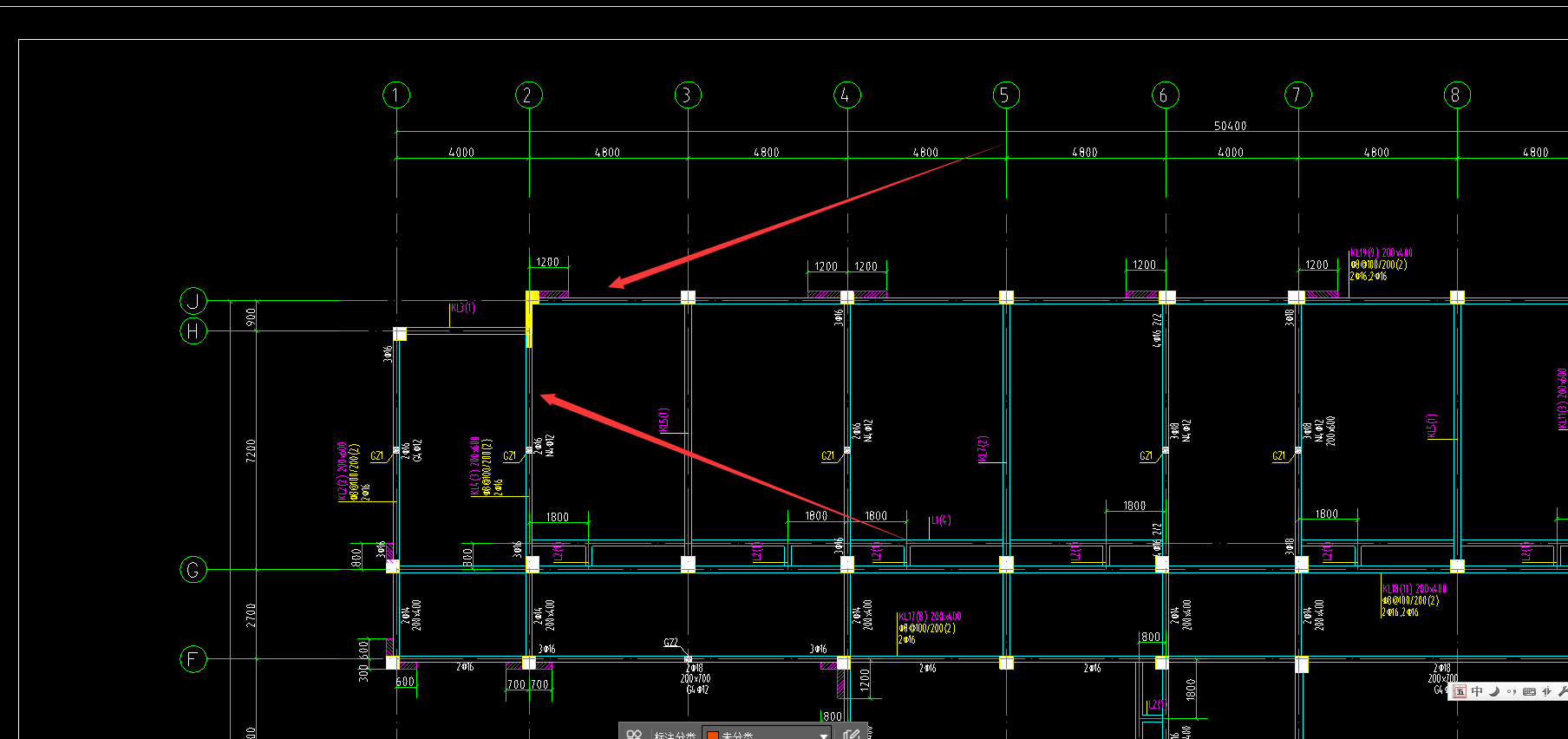Open the soft keyboard icon on the IME bar
This screenshot has height=739, width=1568.
click(1529, 691)
